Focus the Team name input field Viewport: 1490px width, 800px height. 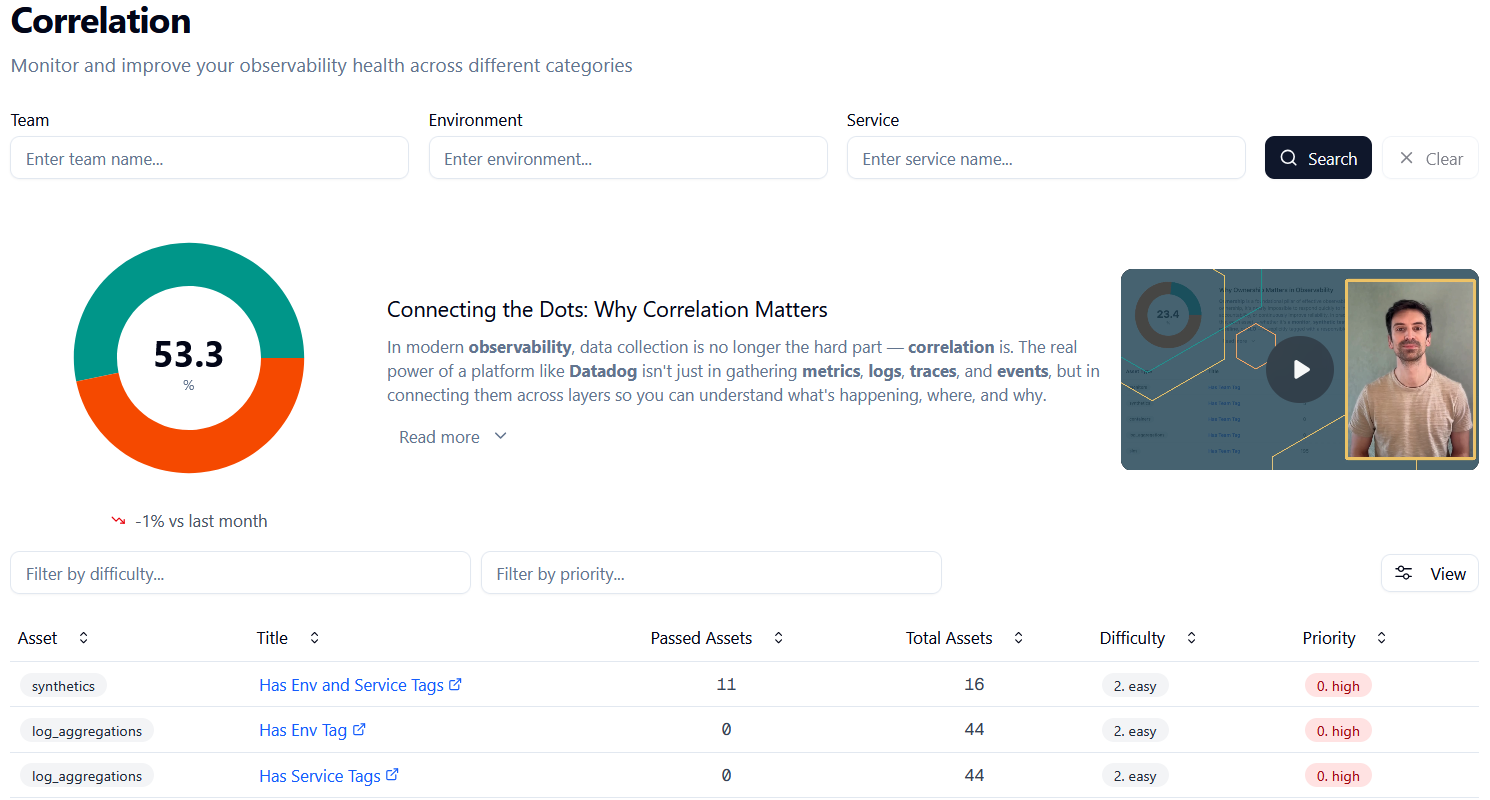(x=209, y=158)
